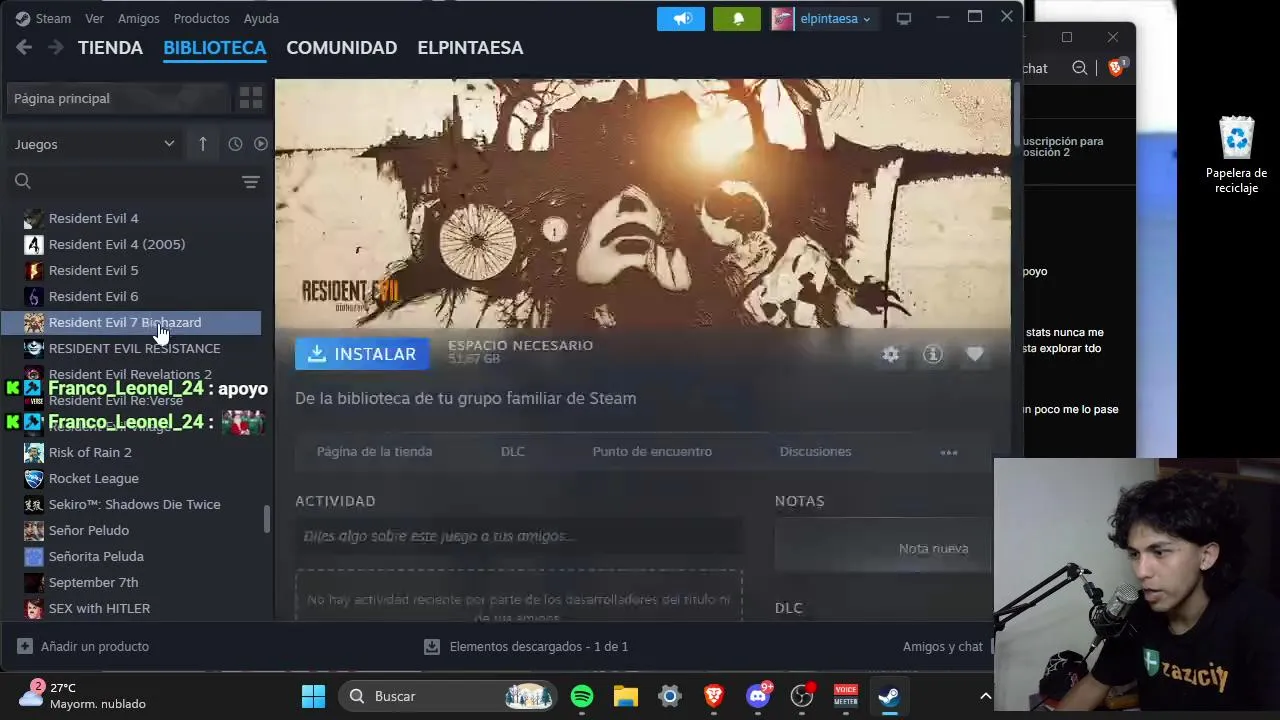Go back with the left arrow
1280x720 pixels.
[24, 47]
